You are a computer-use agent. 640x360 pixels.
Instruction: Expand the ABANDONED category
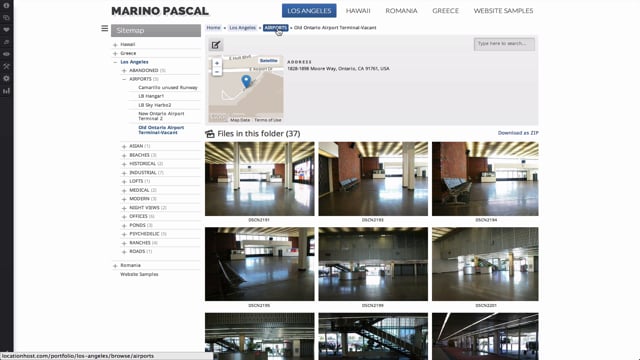tap(124, 71)
